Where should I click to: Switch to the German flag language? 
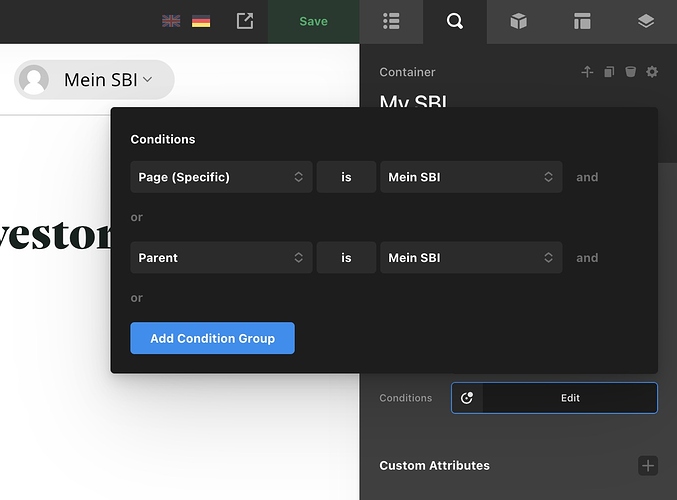(x=201, y=21)
